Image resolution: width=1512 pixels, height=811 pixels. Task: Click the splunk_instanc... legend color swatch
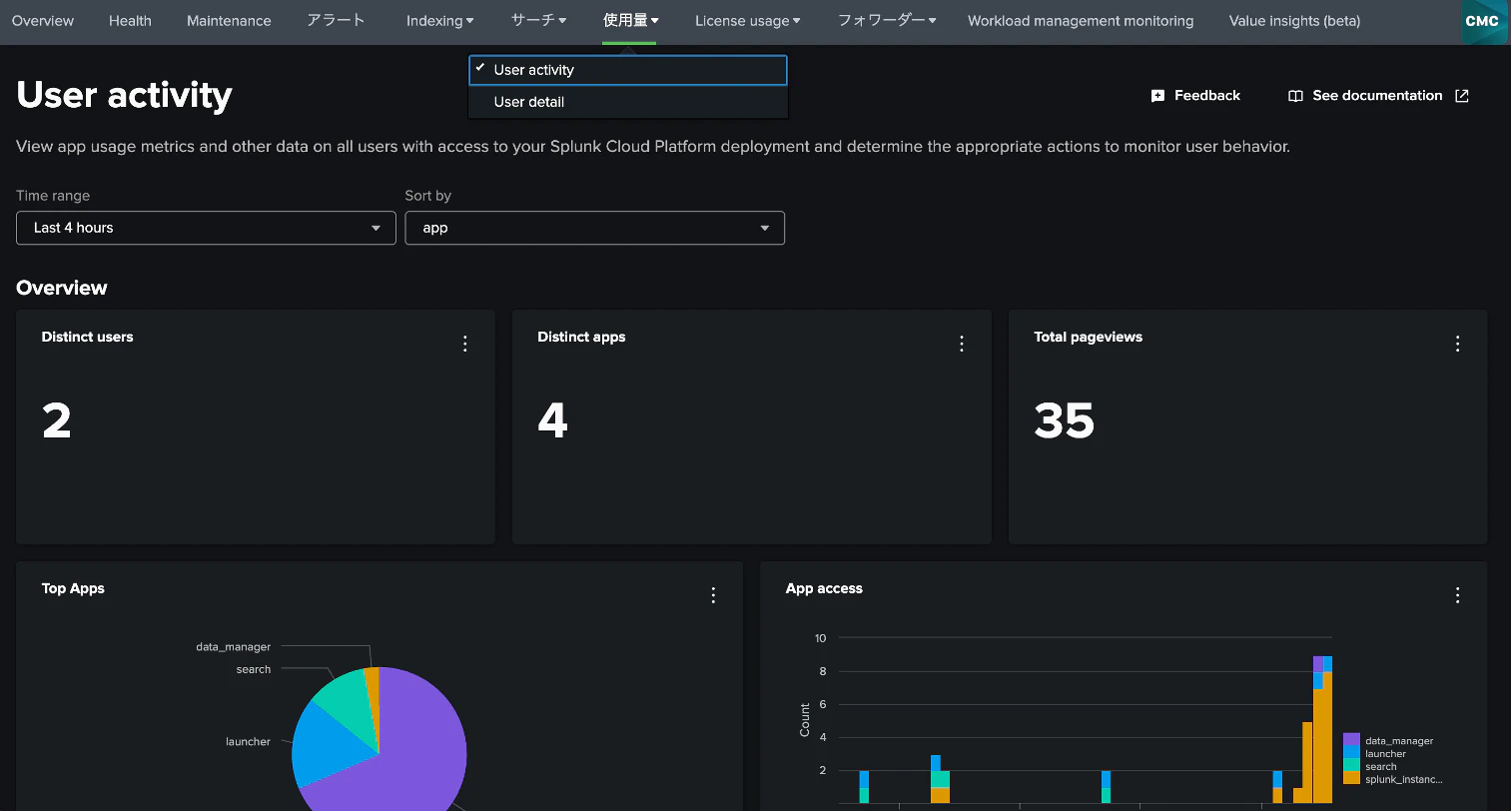tap(1351, 778)
